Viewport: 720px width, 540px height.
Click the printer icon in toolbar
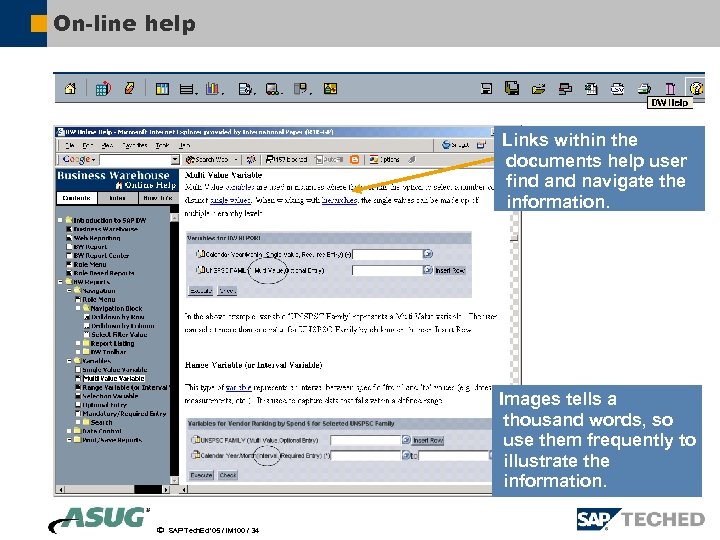tap(644, 88)
